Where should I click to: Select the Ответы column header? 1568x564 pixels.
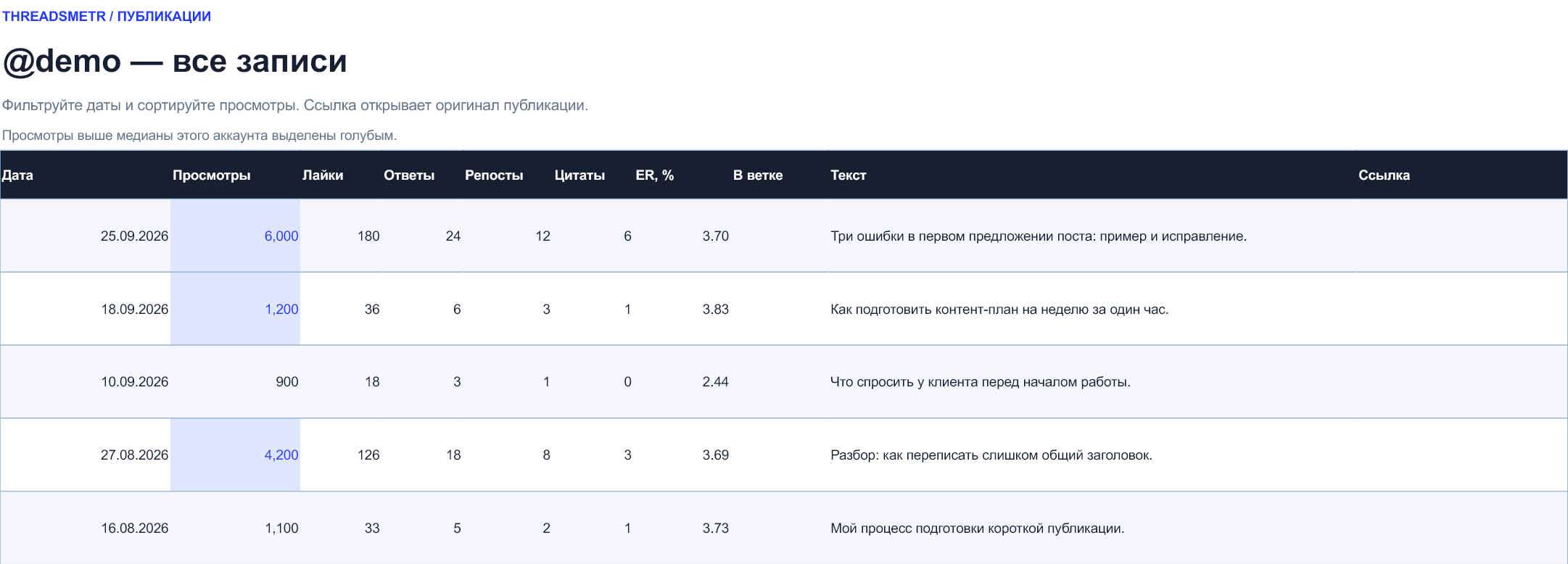[409, 175]
